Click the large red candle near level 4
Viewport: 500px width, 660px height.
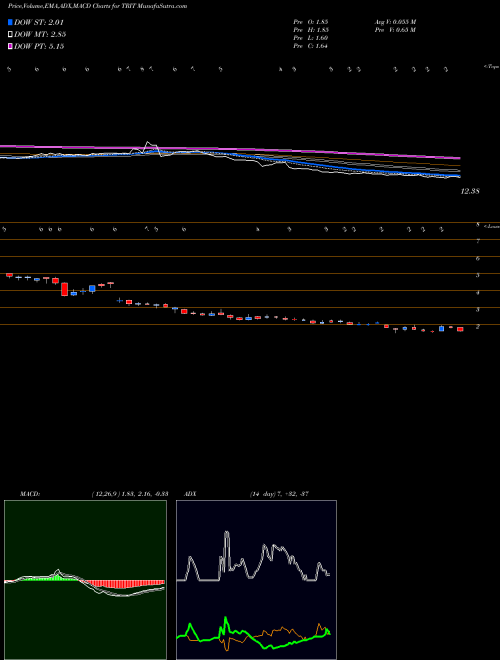click(64, 289)
